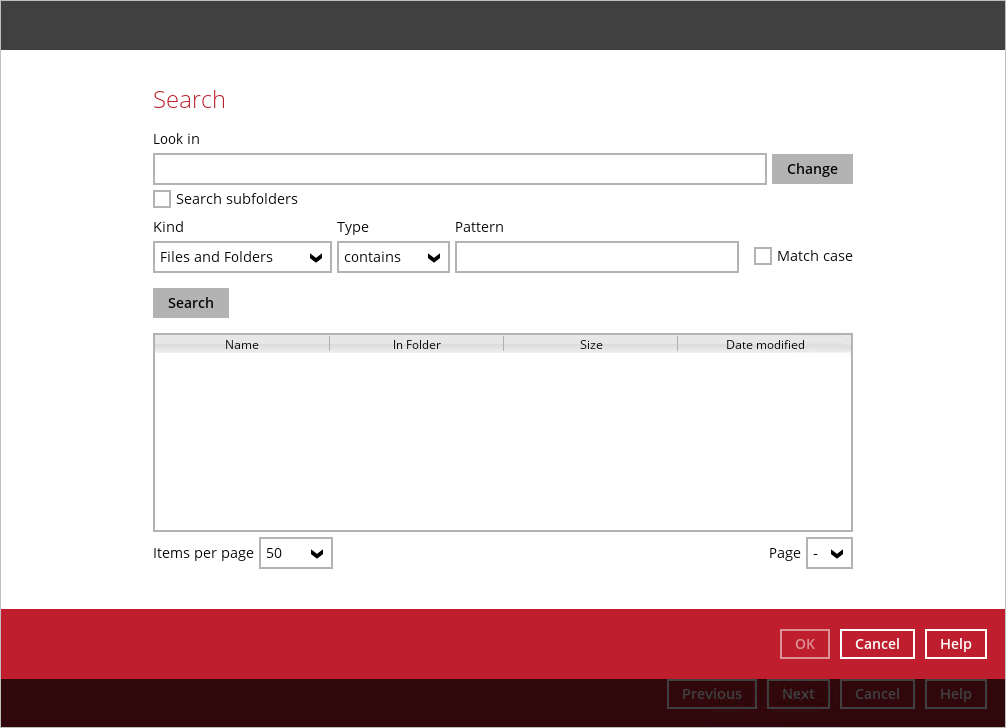
Task: Open the Items per page dropdown
Action: 296,553
